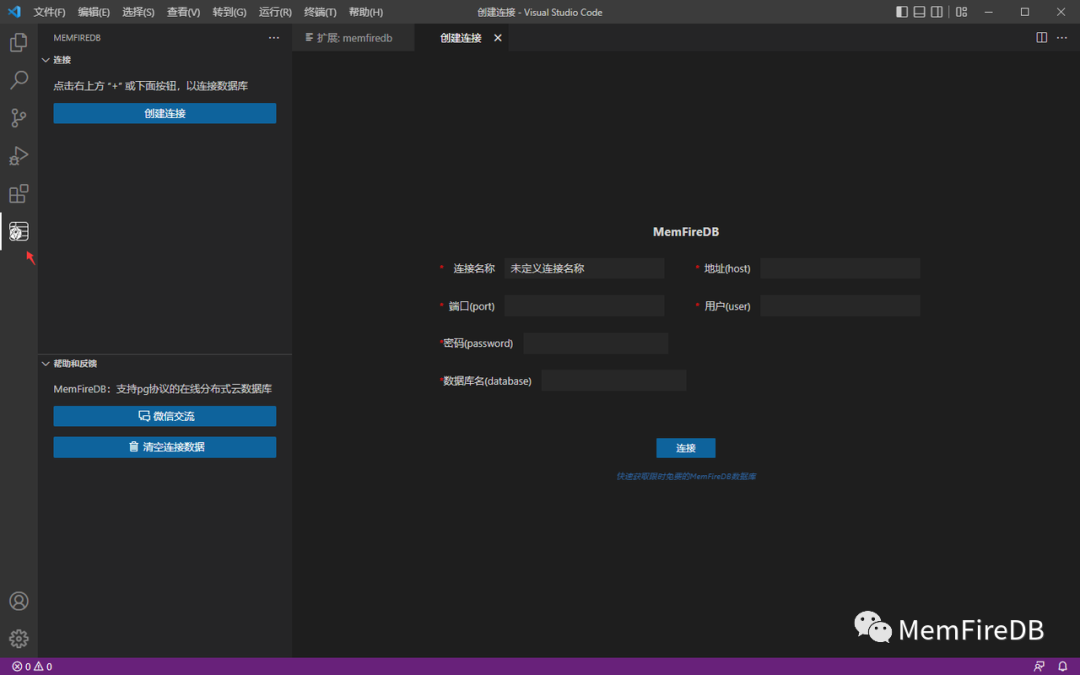Toggle the primary side bar layout icon

coord(902,12)
